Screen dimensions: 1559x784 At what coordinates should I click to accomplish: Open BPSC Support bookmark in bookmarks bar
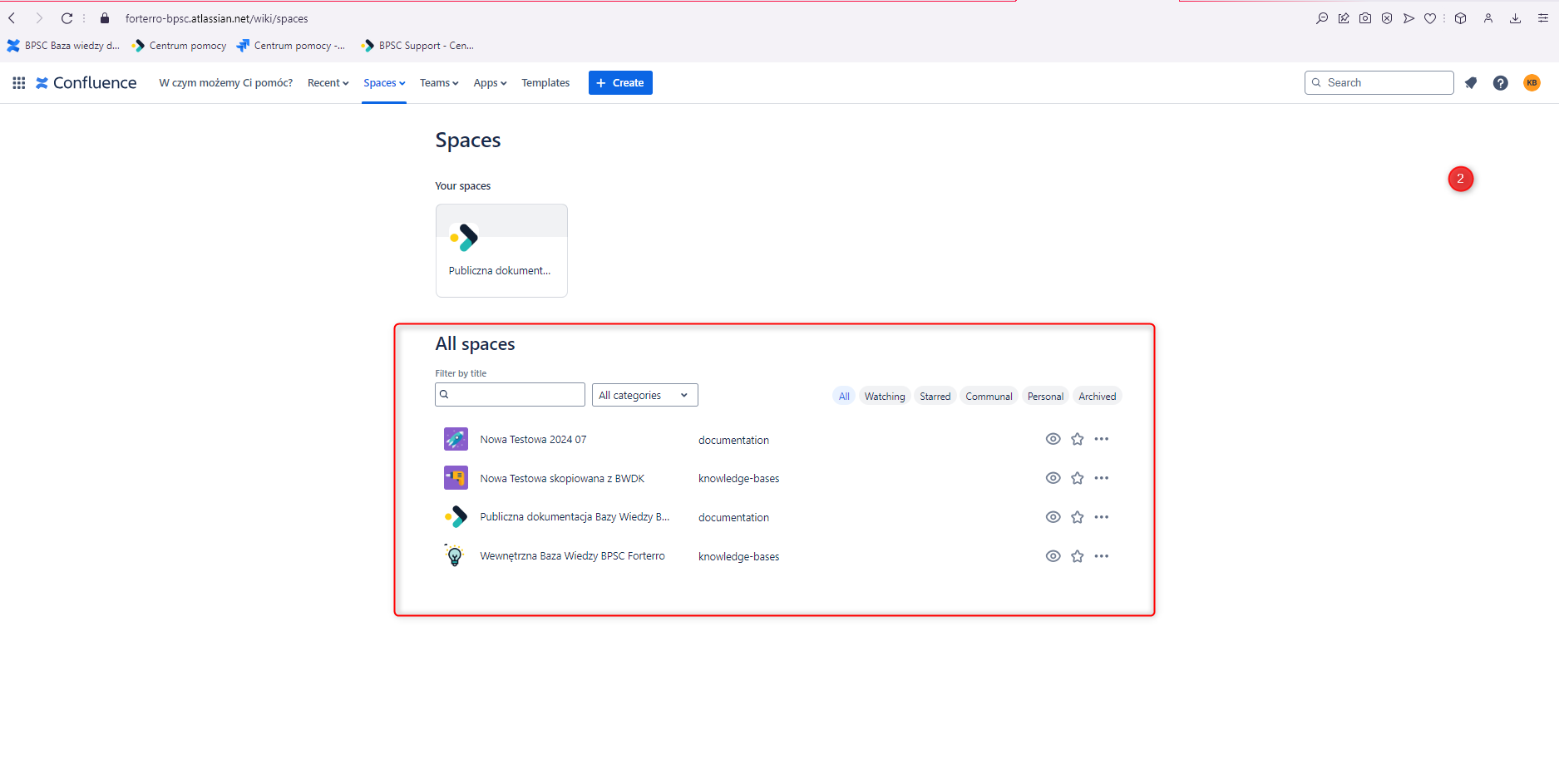tap(418, 46)
